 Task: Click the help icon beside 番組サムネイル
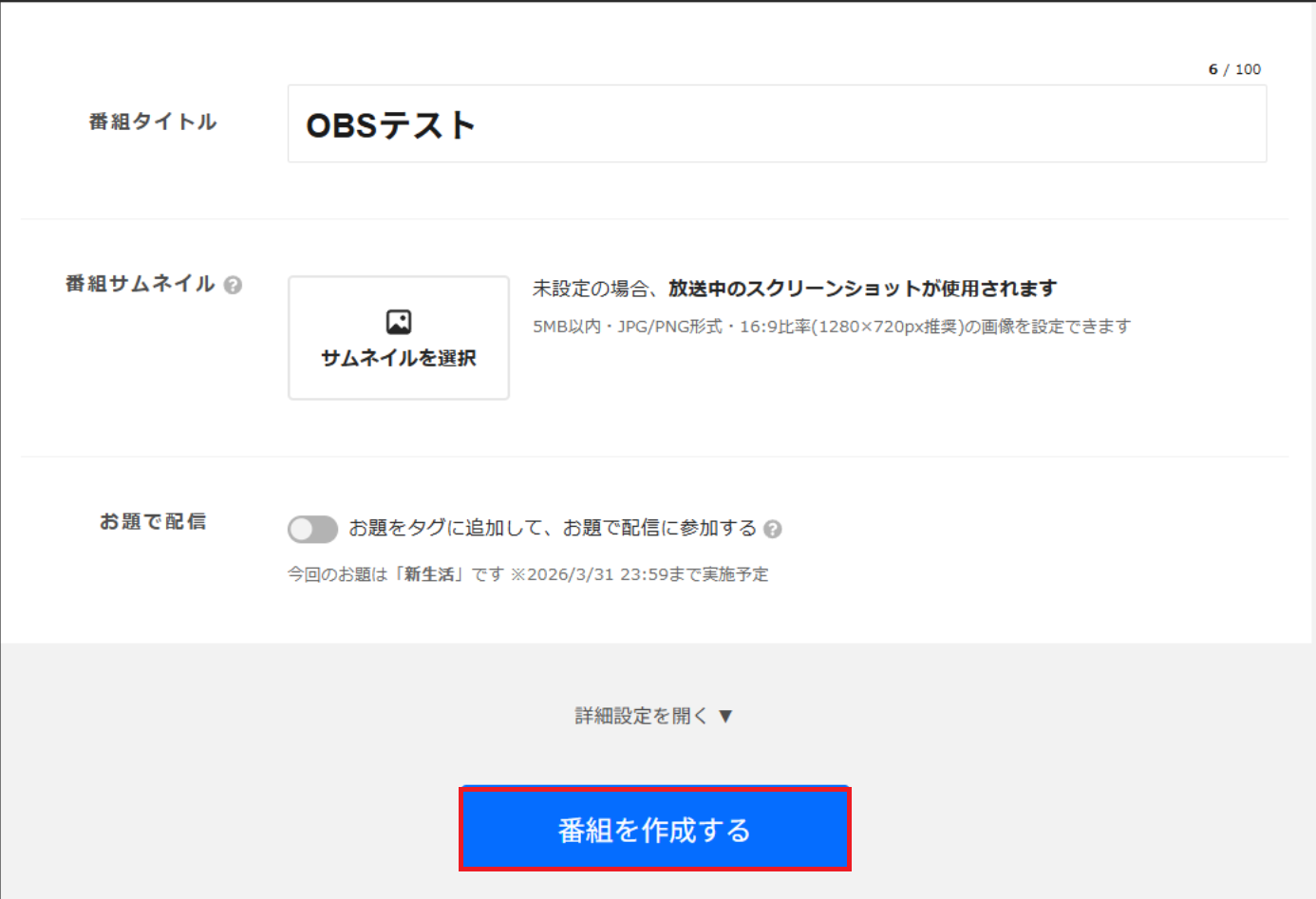[233, 285]
